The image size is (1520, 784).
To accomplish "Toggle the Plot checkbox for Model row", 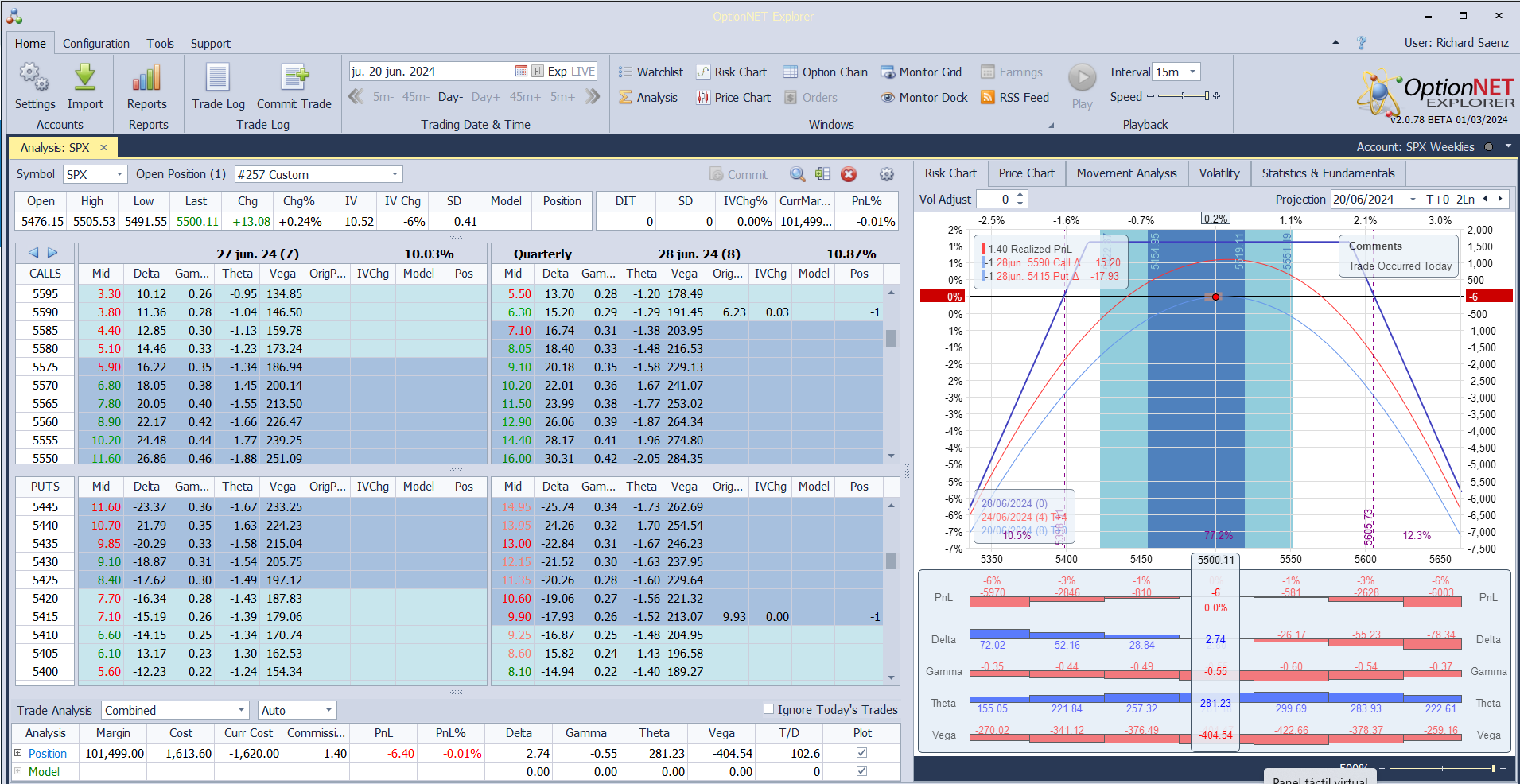I will coord(861,771).
